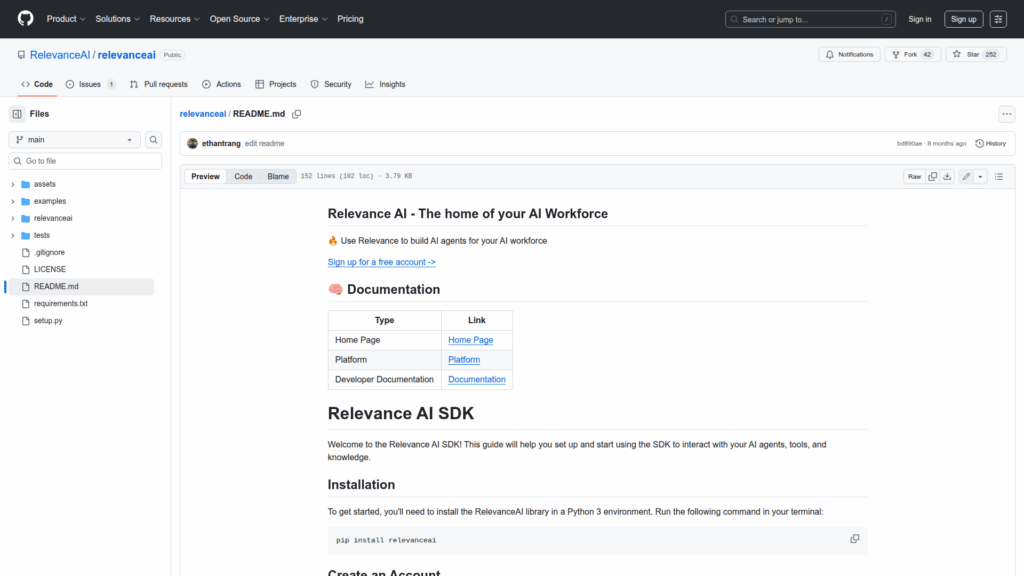
Task: Open the three-dot more options menu
Action: click(x=1006, y=114)
